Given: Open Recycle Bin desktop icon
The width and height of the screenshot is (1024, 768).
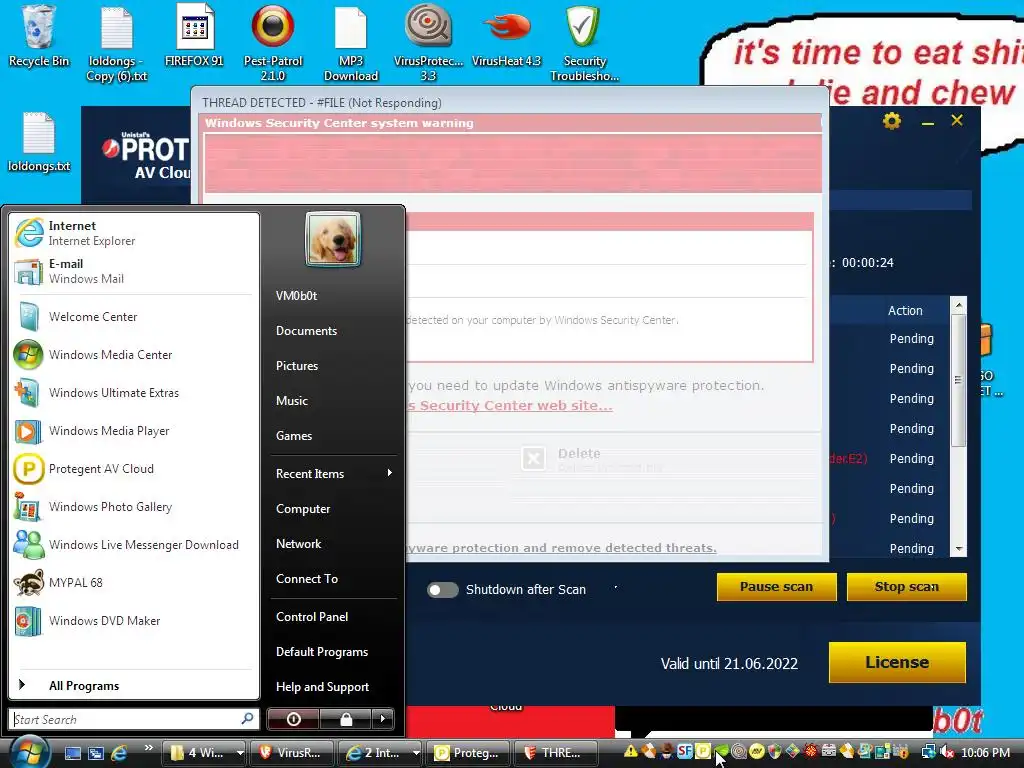Looking at the screenshot, I should click(39, 37).
